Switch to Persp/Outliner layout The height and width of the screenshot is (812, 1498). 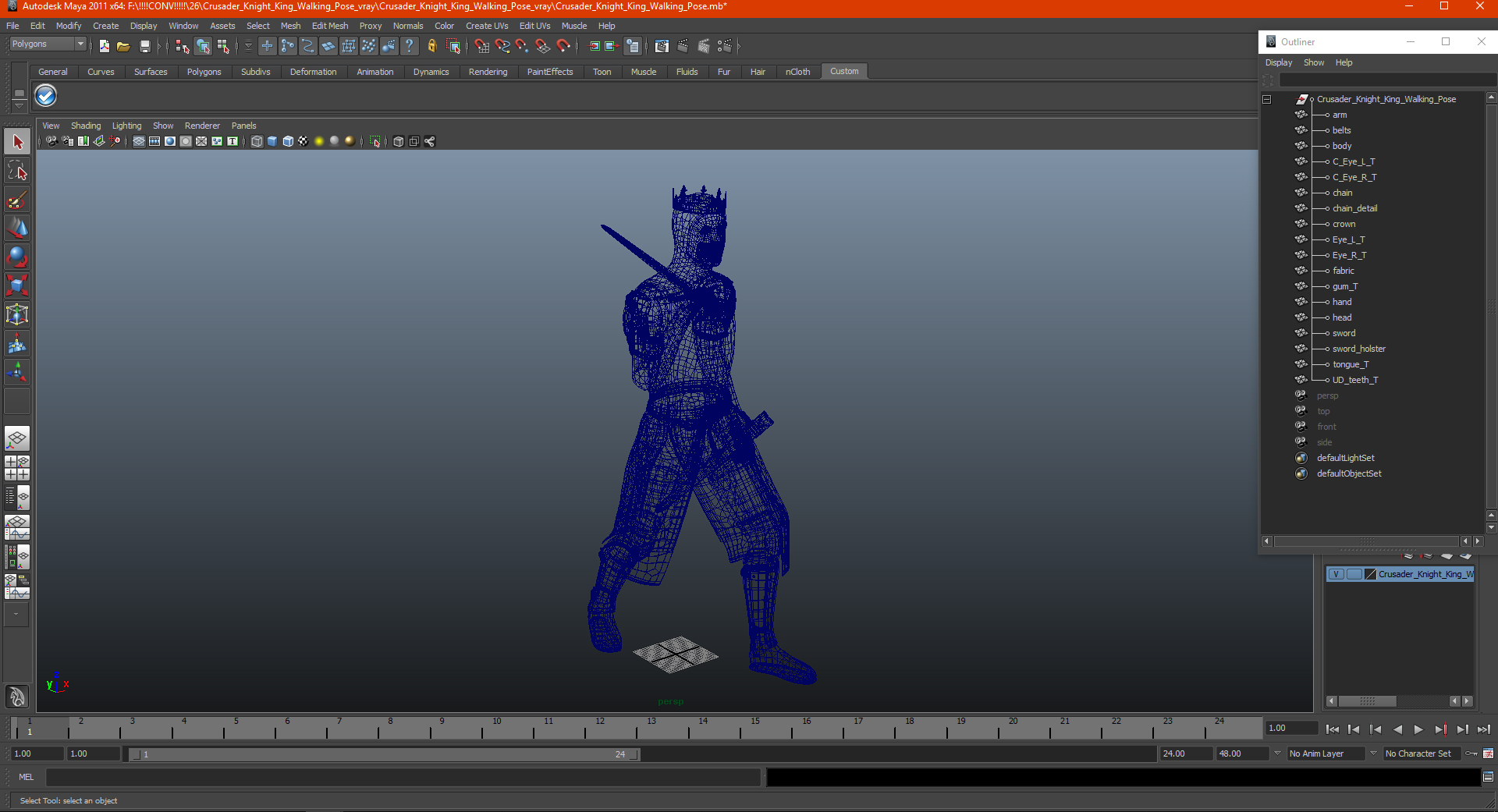tap(17, 498)
